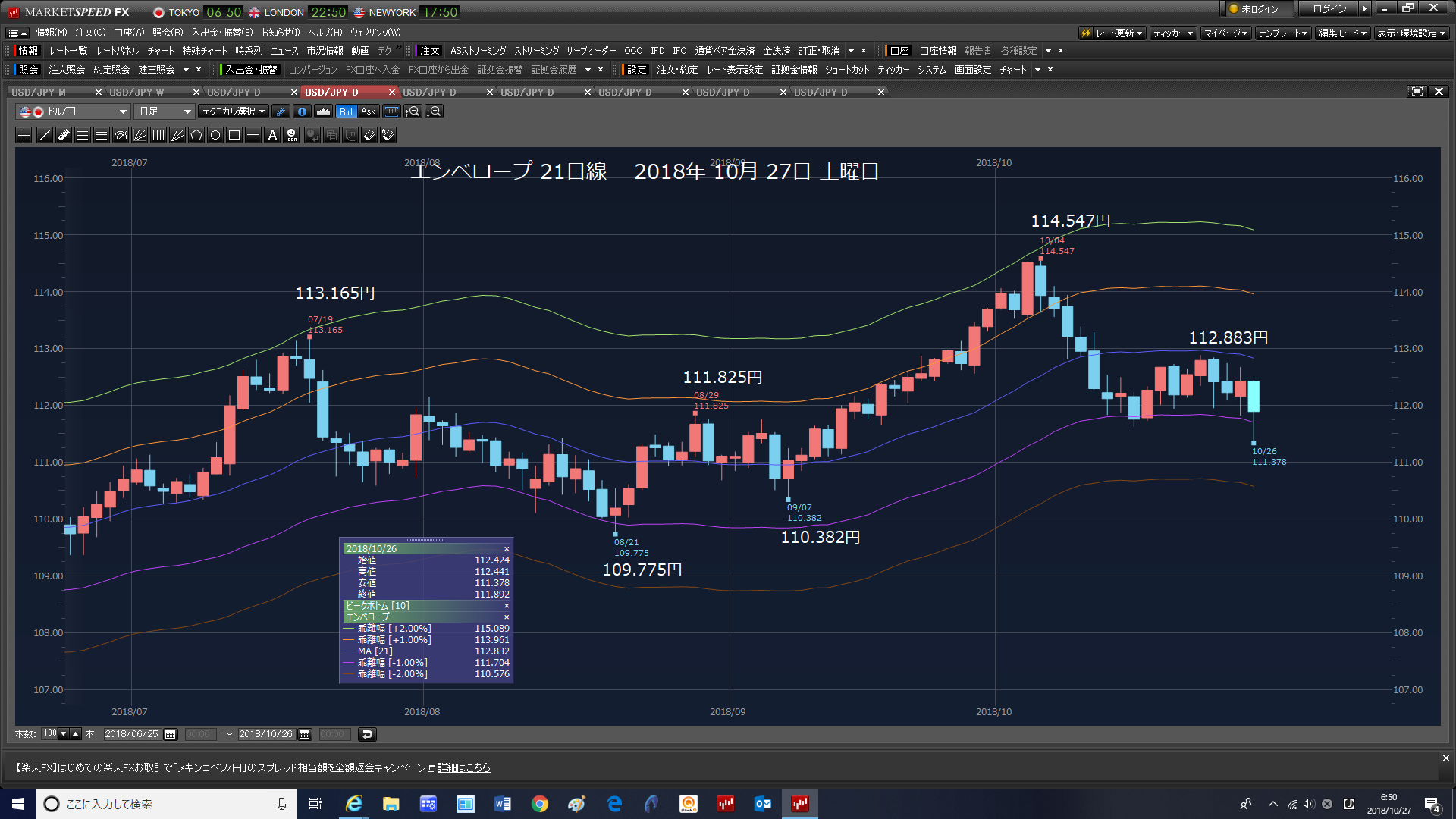Click the mountain chart type icon

323,111
